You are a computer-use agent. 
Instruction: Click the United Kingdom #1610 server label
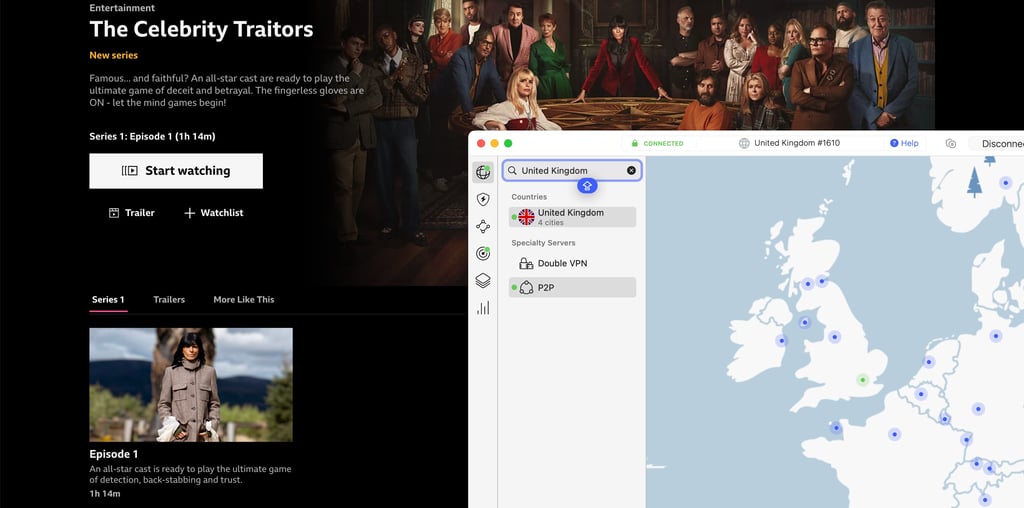[x=797, y=143]
